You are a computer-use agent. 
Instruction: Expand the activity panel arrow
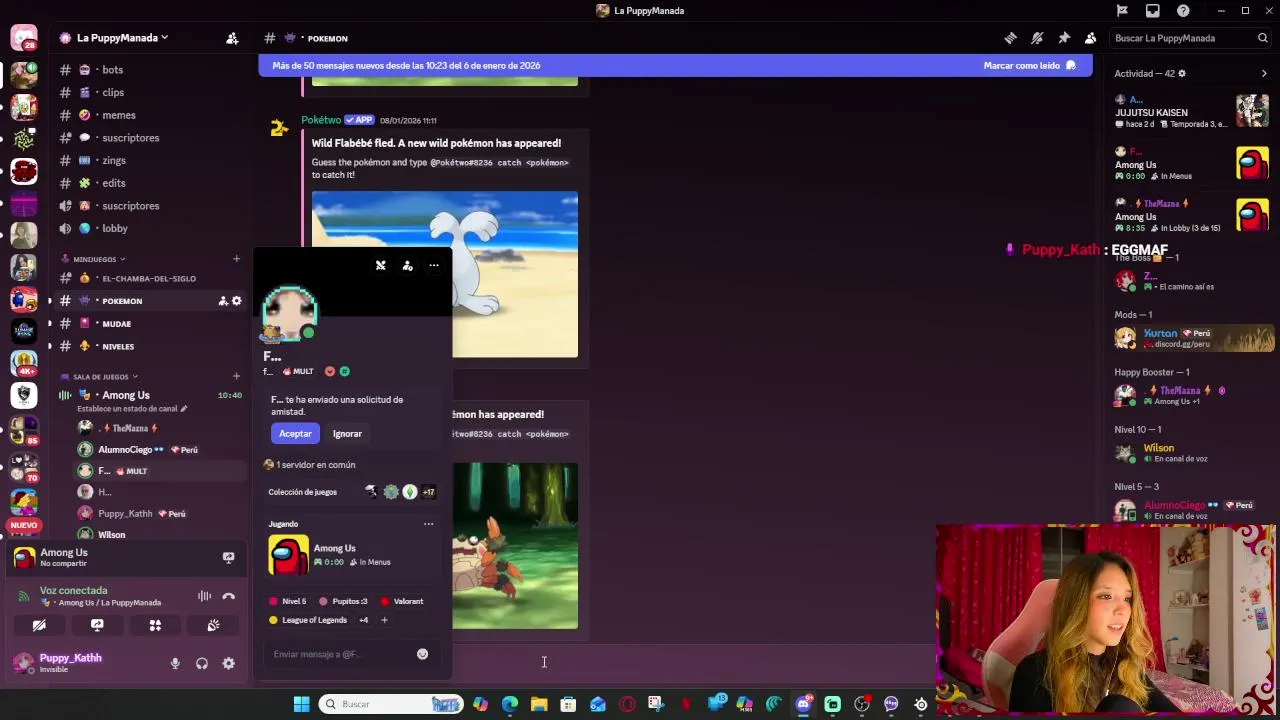(1264, 73)
